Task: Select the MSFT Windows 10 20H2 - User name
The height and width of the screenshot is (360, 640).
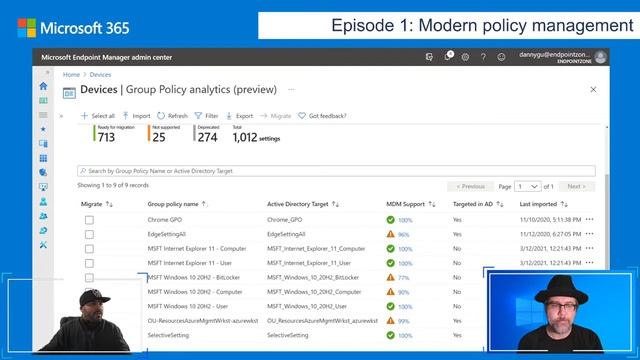Action: point(188,306)
